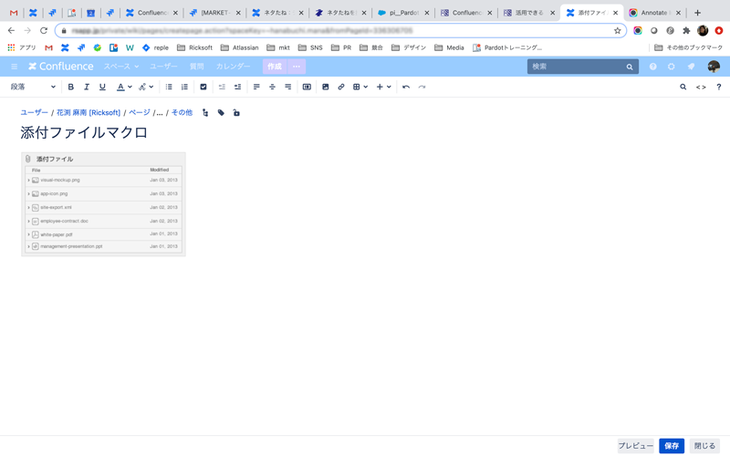Open page labels tag icon
730x456 pixels.
[x=221, y=113]
